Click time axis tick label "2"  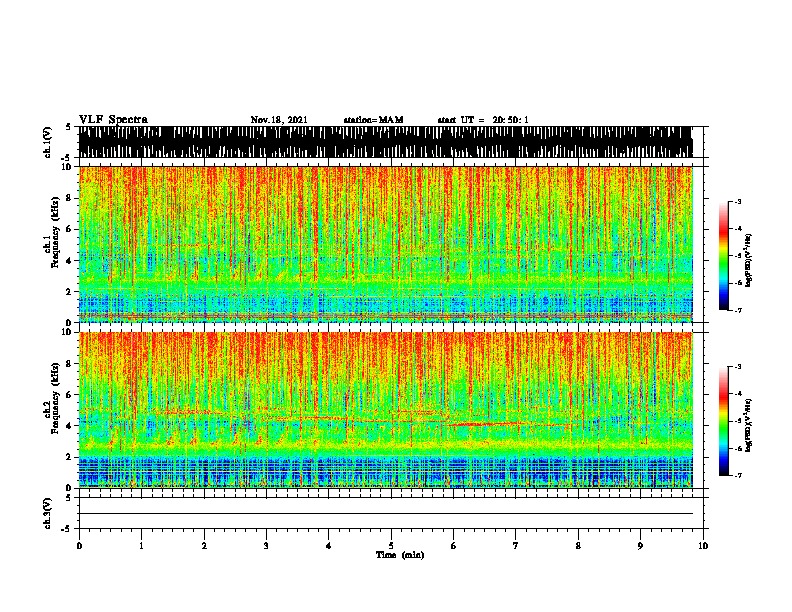click(204, 546)
